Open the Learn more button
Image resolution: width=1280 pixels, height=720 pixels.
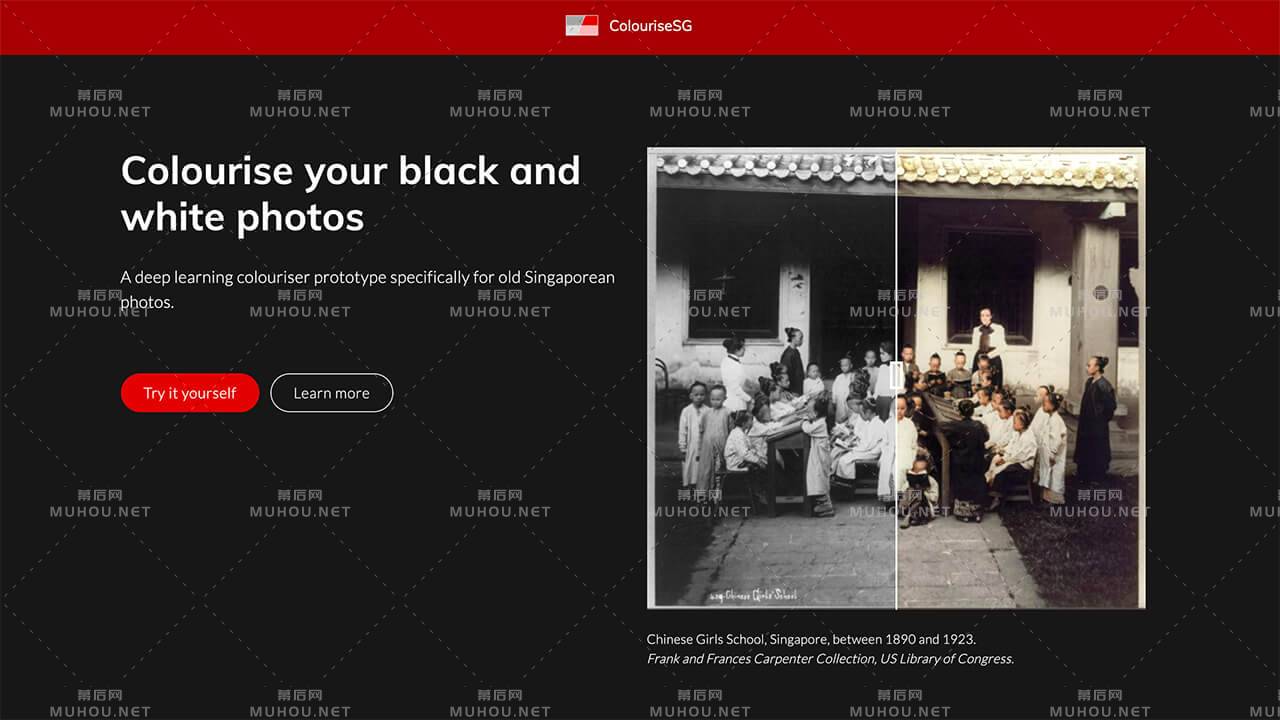pyautogui.click(x=331, y=393)
